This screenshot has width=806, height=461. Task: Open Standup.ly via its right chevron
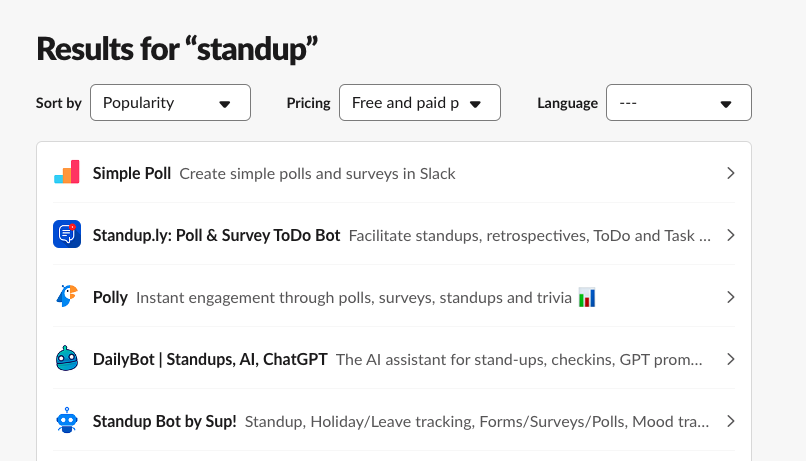730,235
